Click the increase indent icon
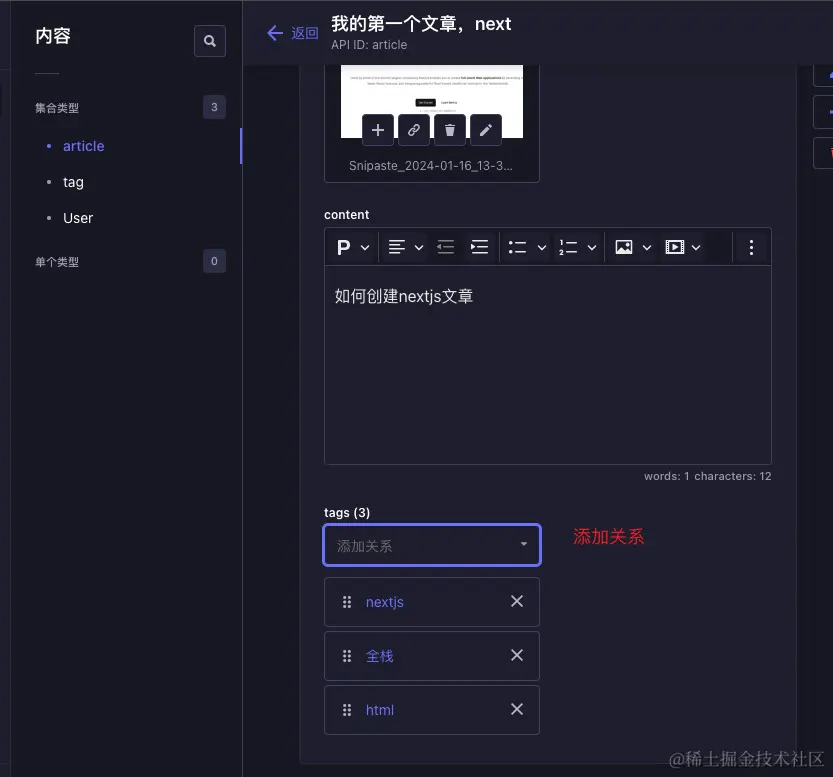833x777 pixels. [479, 247]
